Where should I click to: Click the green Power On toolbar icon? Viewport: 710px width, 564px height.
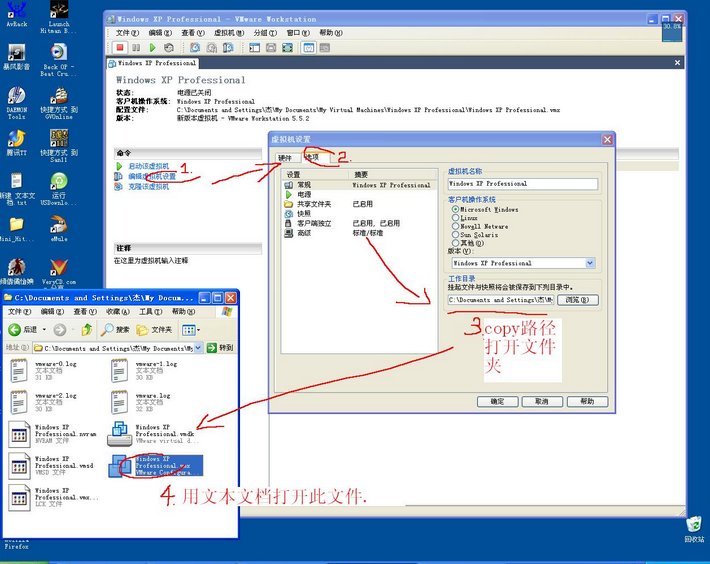pos(152,47)
